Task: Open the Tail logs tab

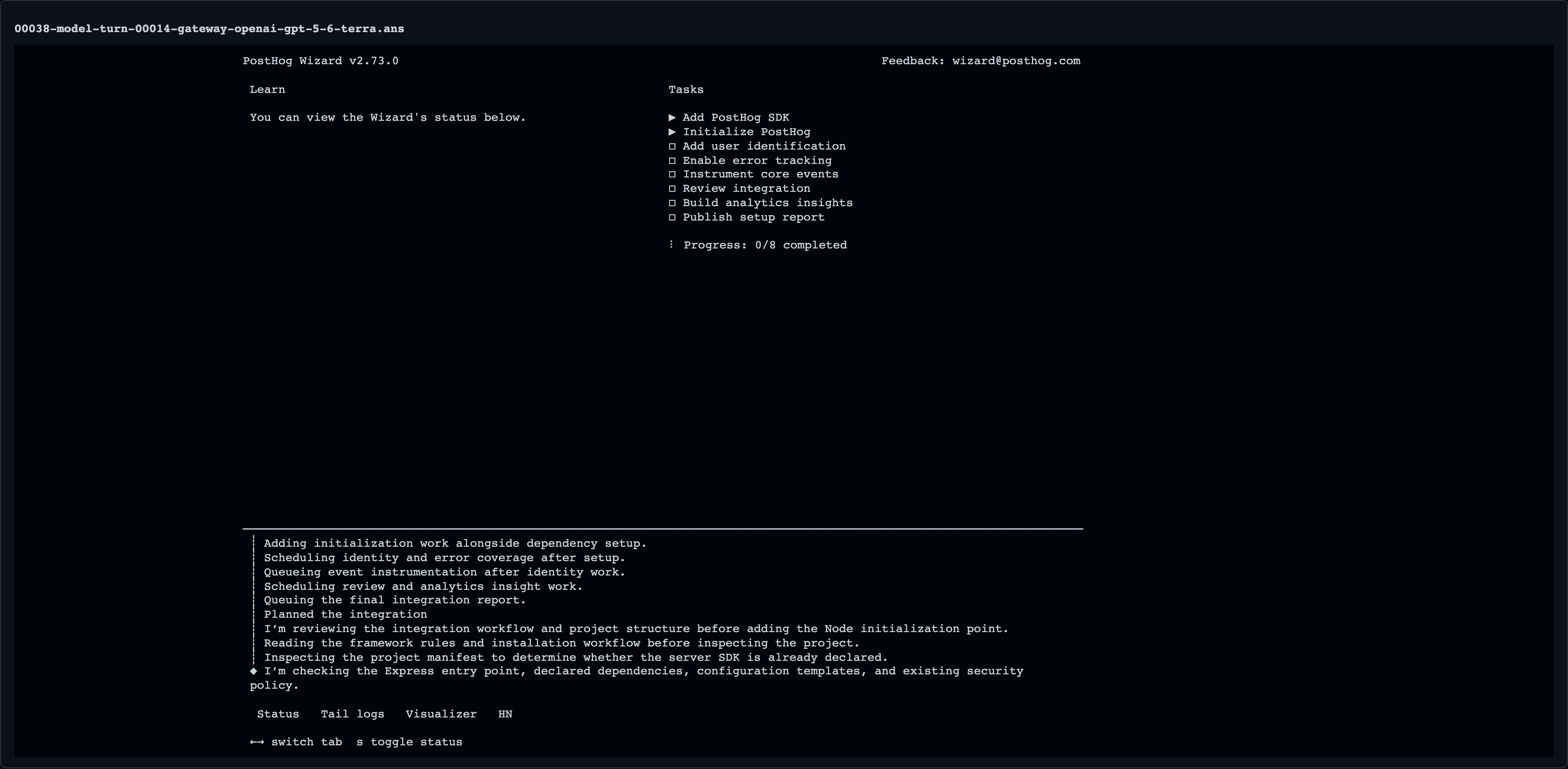Action: pos(352,714)
